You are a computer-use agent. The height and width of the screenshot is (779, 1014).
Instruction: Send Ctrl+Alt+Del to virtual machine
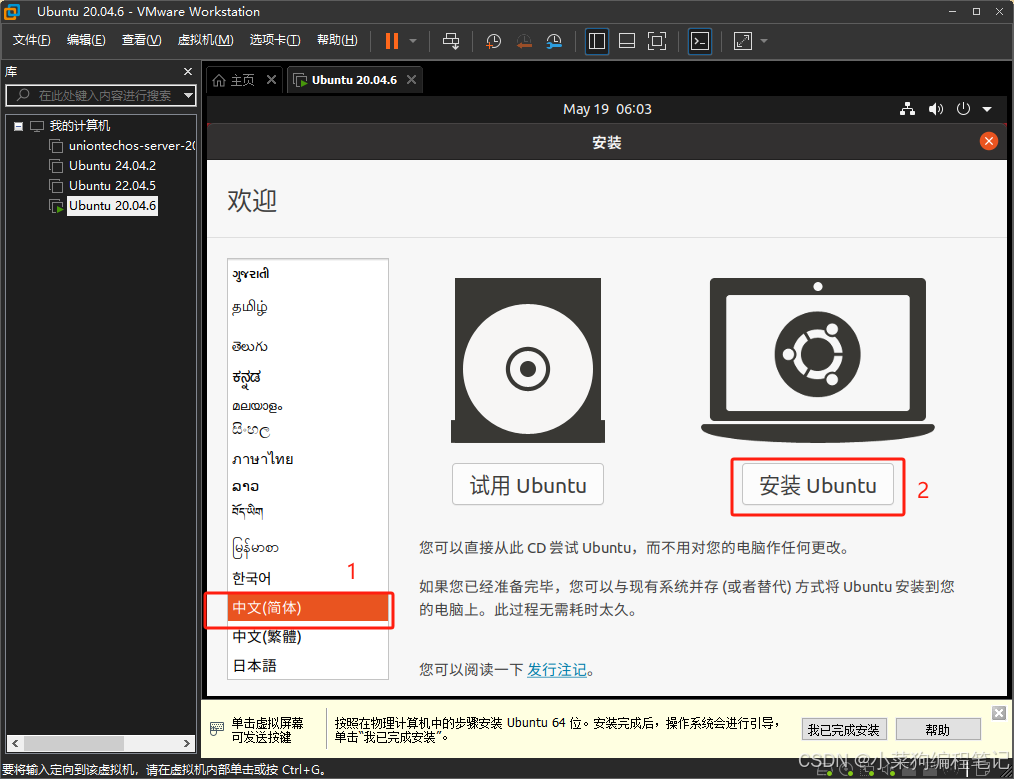pos(451,41)
